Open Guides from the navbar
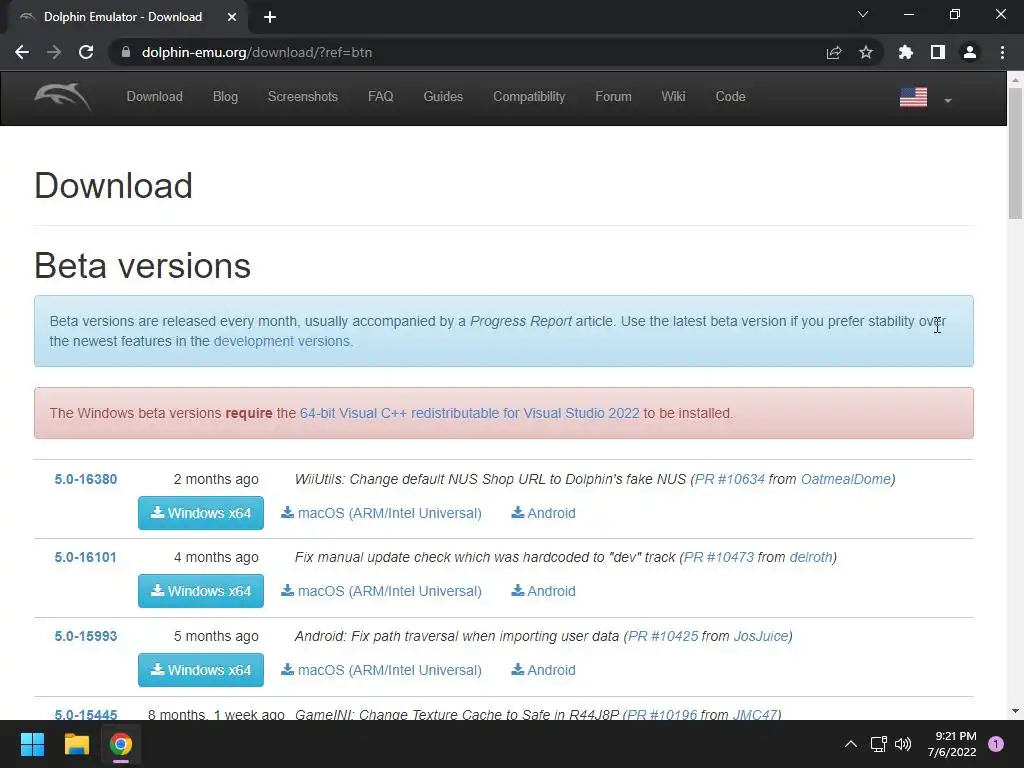This screenshot has width=1024, height=768. 443,97
